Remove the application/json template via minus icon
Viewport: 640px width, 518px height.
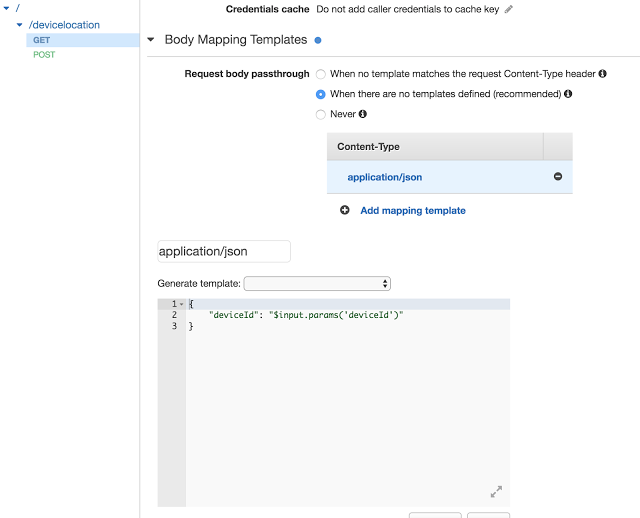558,177
